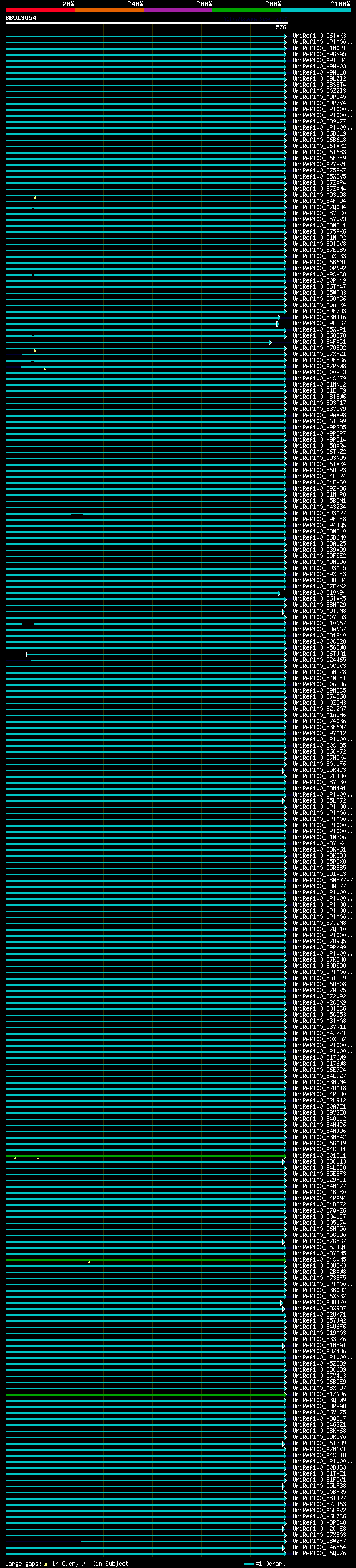Select label UniRef100_Q9LFG7
The height and width of the screenshot is (1568, 356).
tap(319, 324)
